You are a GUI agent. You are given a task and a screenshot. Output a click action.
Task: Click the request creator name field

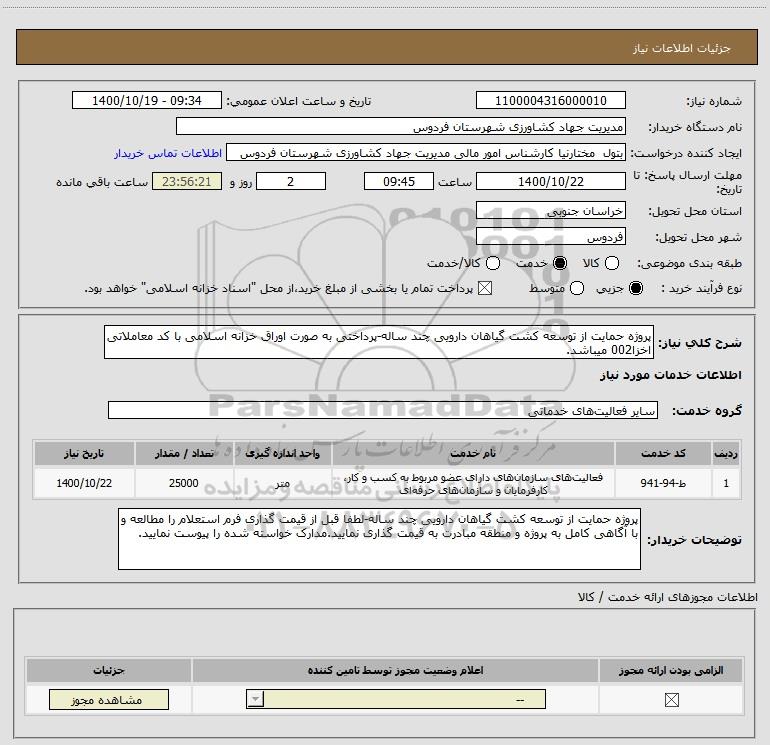tap(426, 153)
